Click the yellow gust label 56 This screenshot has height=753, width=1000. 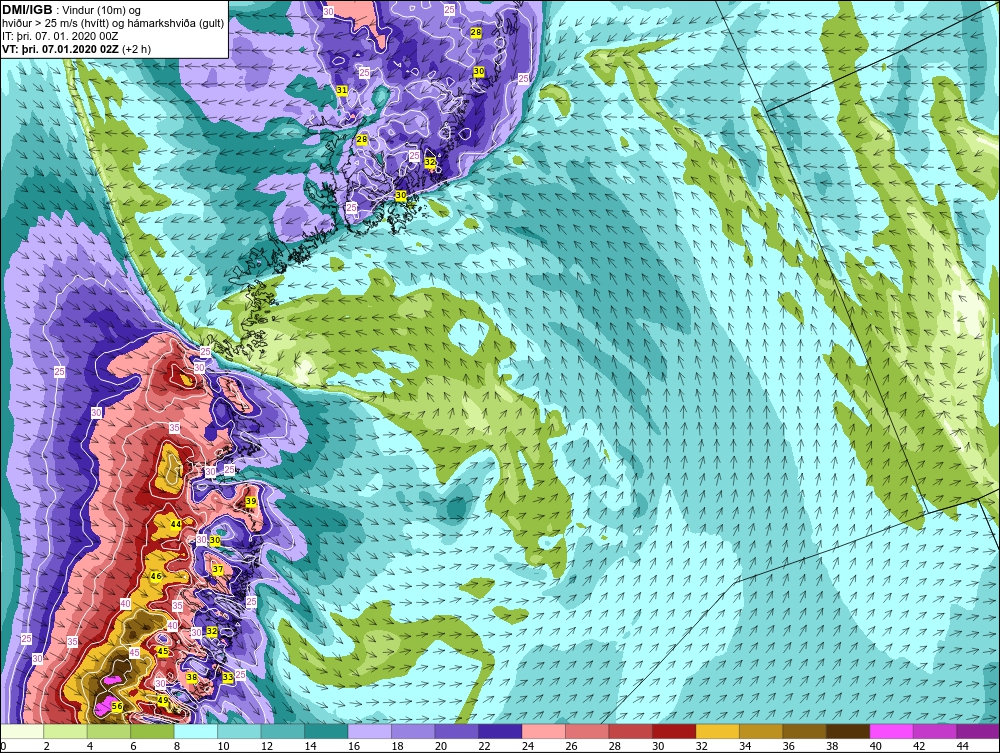[x=117, y=706]
